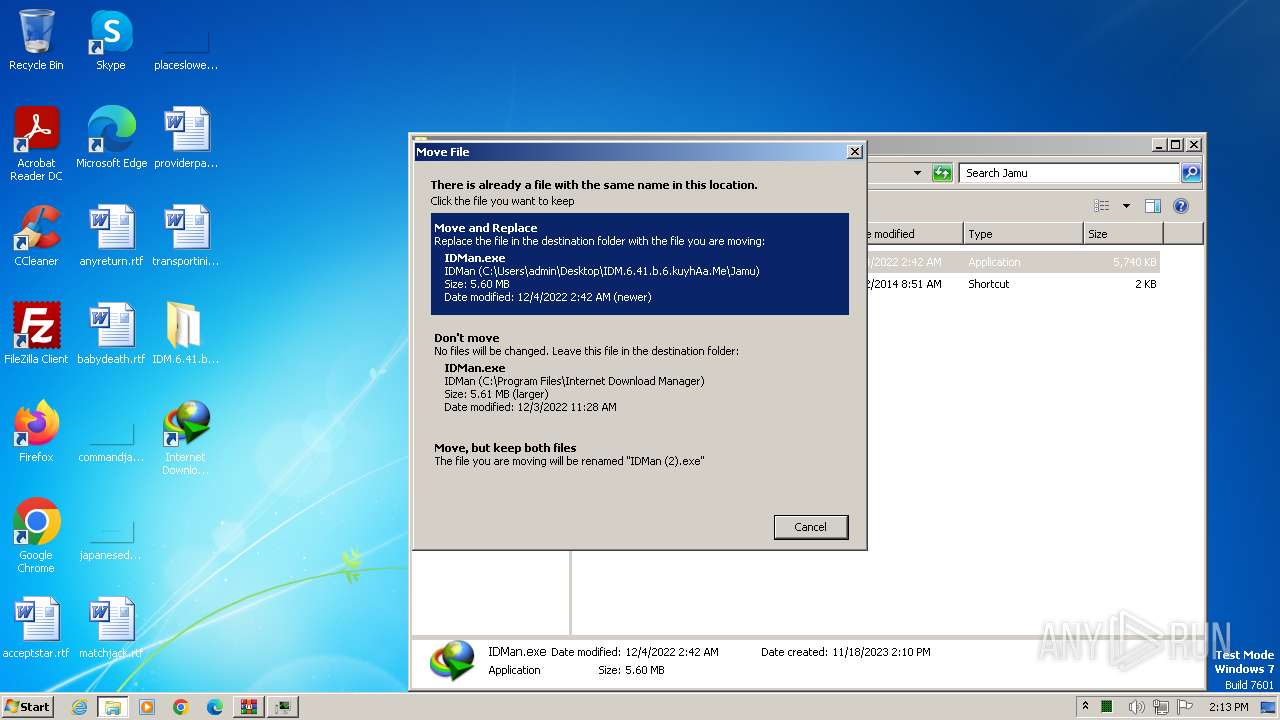Select anyreturn.rtf on the desktop

(x=111, y=236)
